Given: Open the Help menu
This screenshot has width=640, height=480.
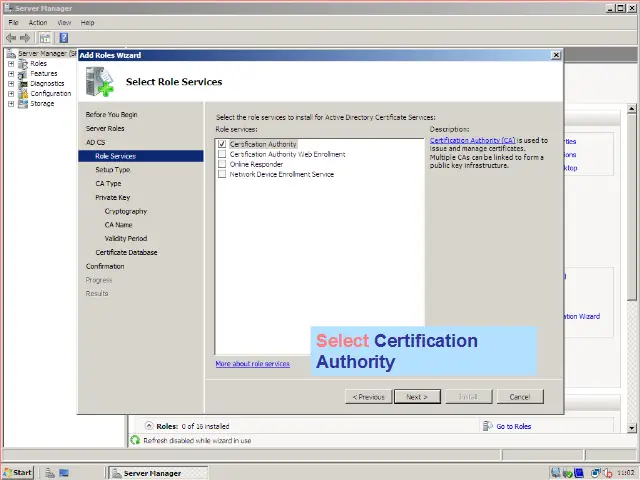Looking at the screenshot, I should (x=87, y=22).
